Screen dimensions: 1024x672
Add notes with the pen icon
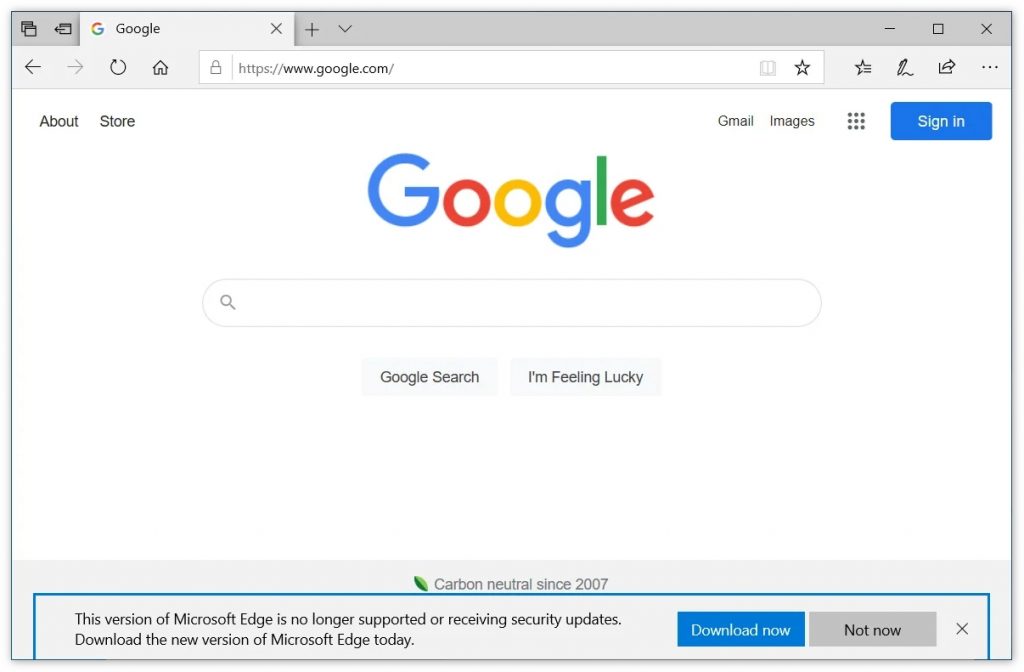pyautogui.click(x=904, y=67)
